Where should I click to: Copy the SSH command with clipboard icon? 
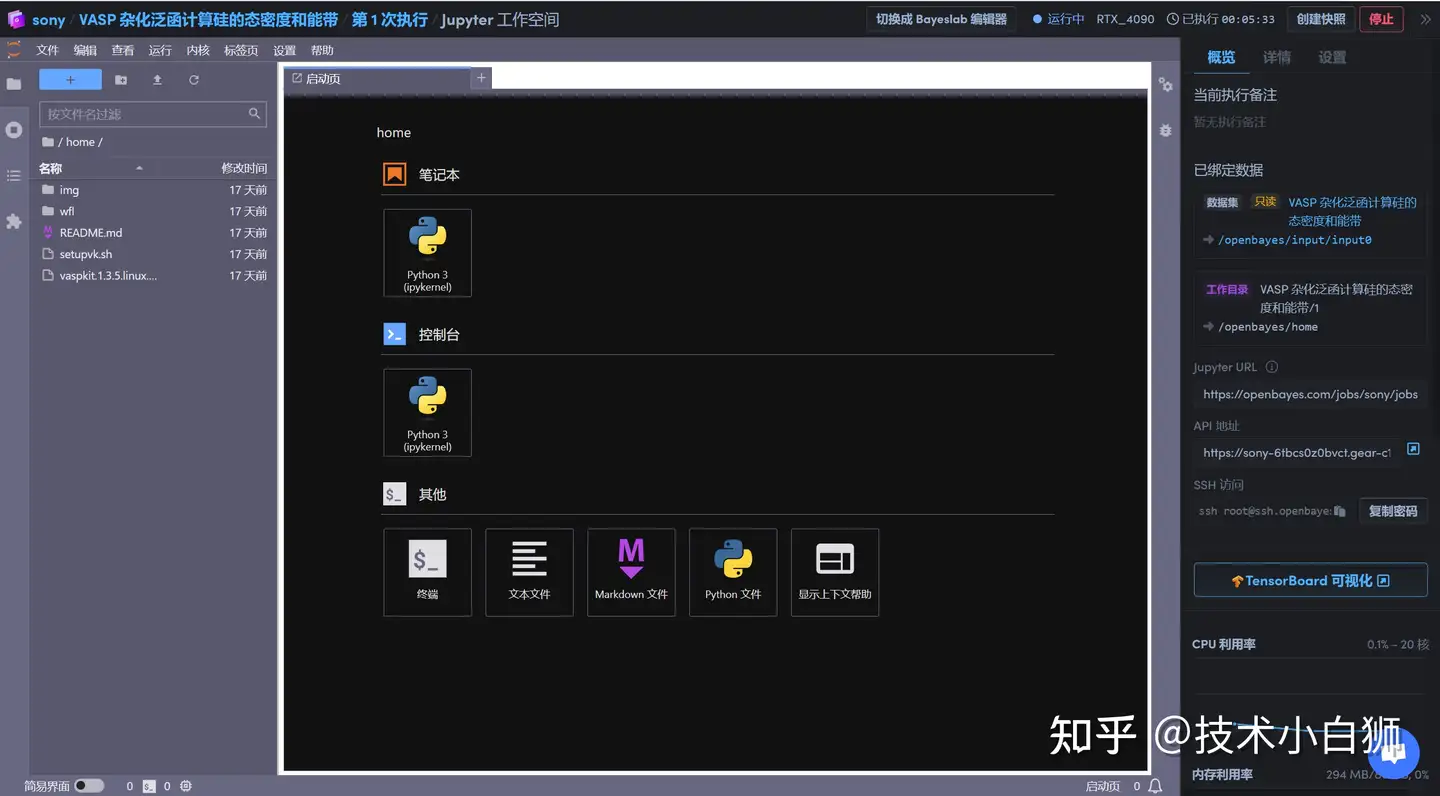click(1340, 511)
